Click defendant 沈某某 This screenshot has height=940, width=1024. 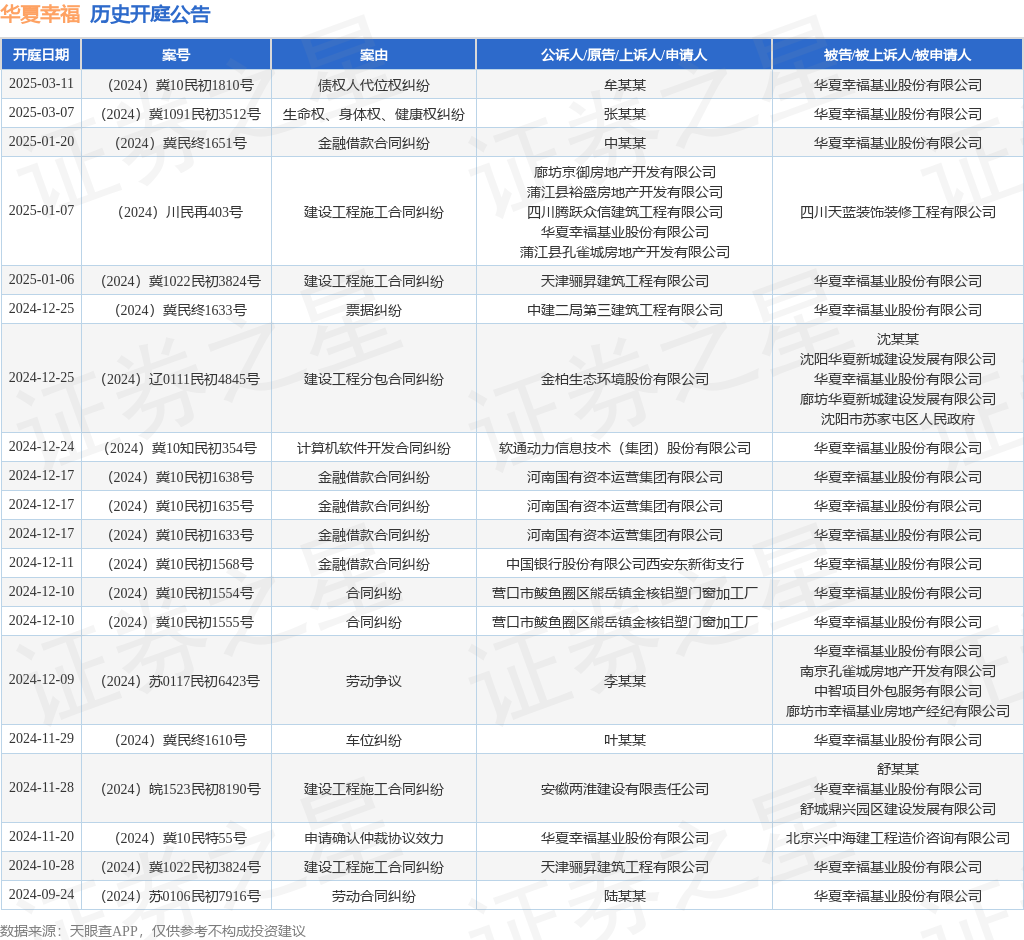tap(897, 339)
